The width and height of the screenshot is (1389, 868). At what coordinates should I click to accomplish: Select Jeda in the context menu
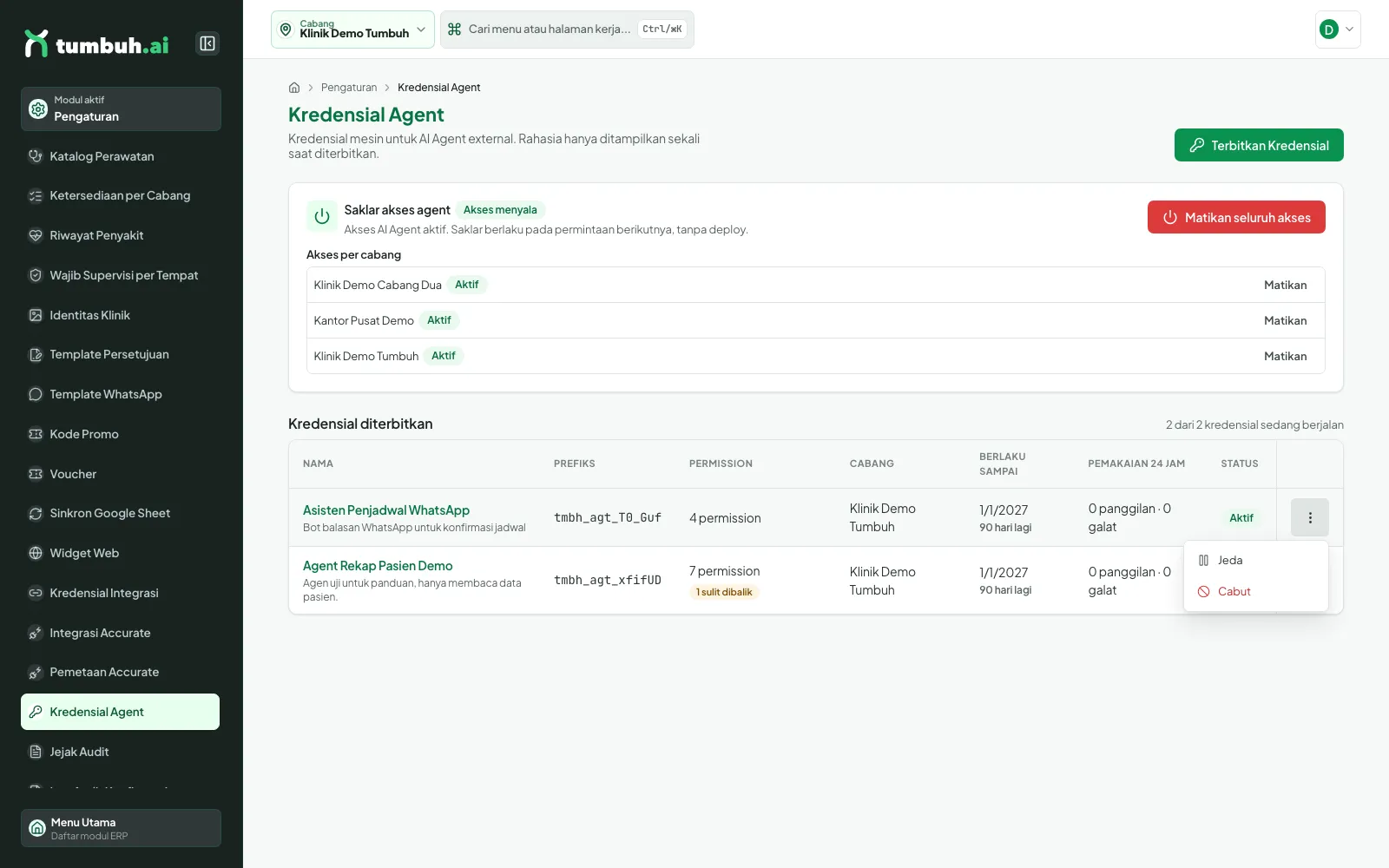tap(1255, 561)
